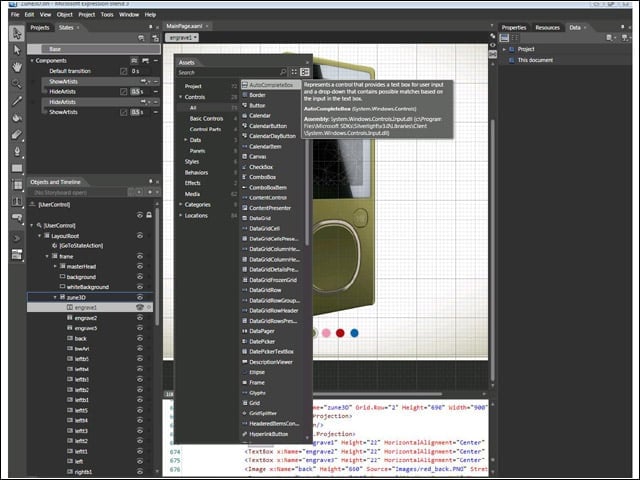Pick the red color dot

click(340, 333)
